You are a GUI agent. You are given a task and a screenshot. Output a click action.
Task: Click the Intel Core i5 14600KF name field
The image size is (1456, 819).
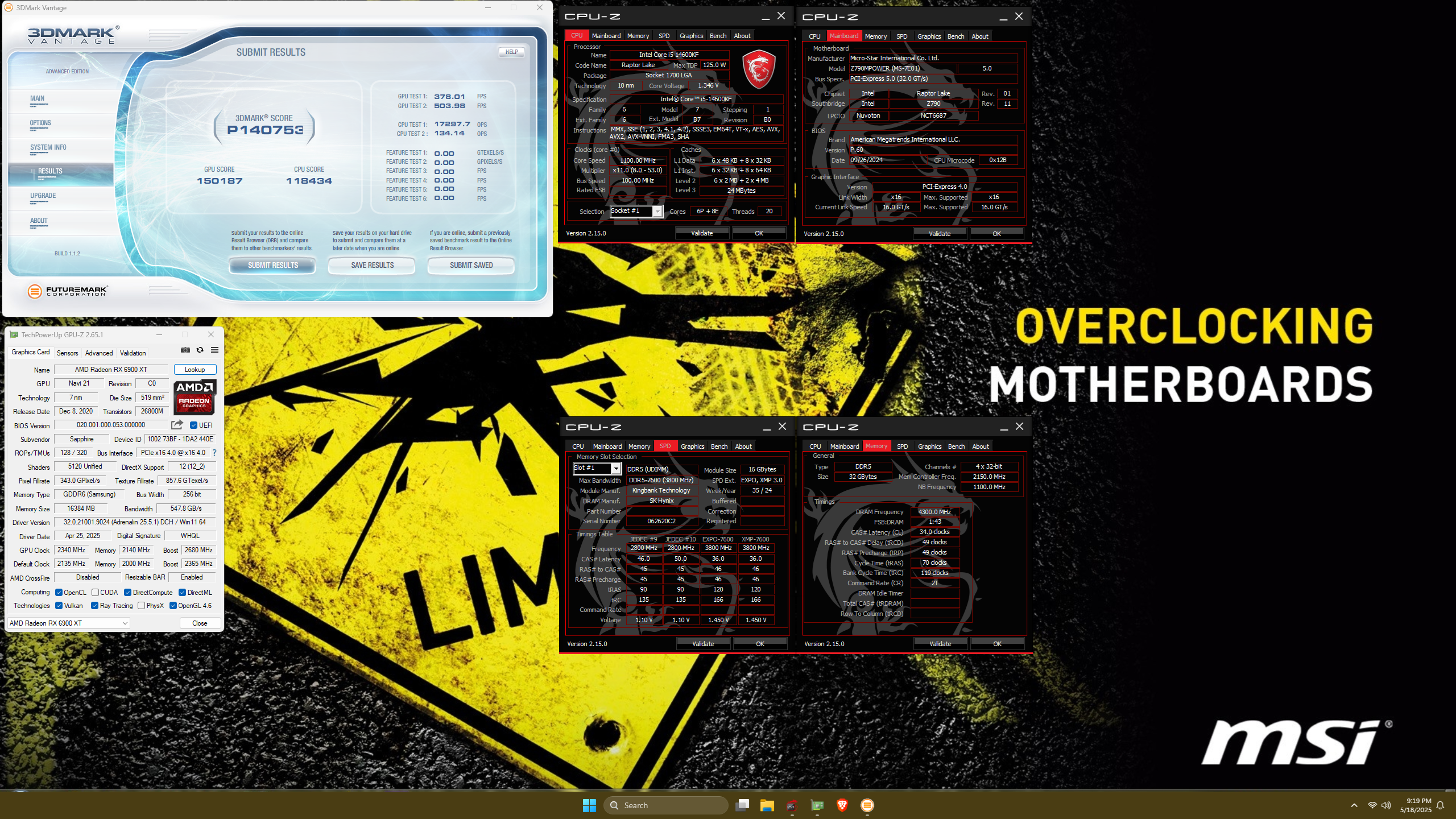pyautogui.click(x=668, y=55)
